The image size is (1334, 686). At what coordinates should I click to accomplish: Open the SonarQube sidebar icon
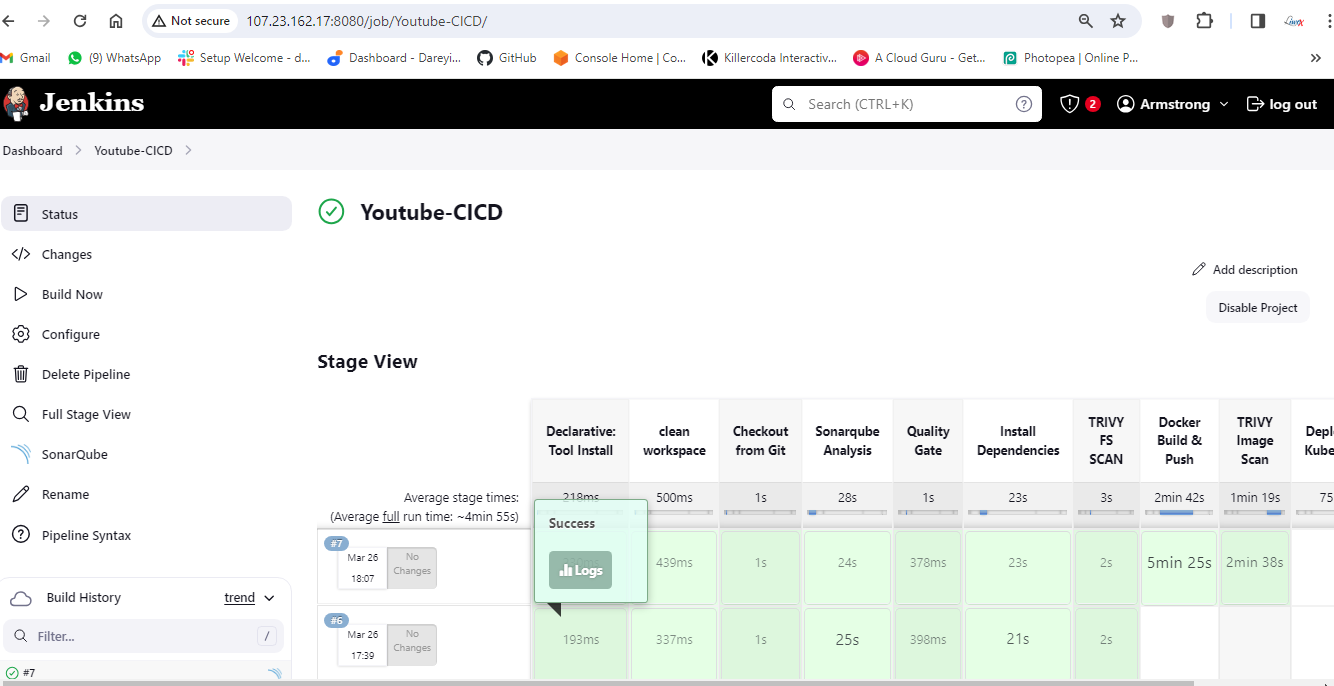click(x=20, y=454)
